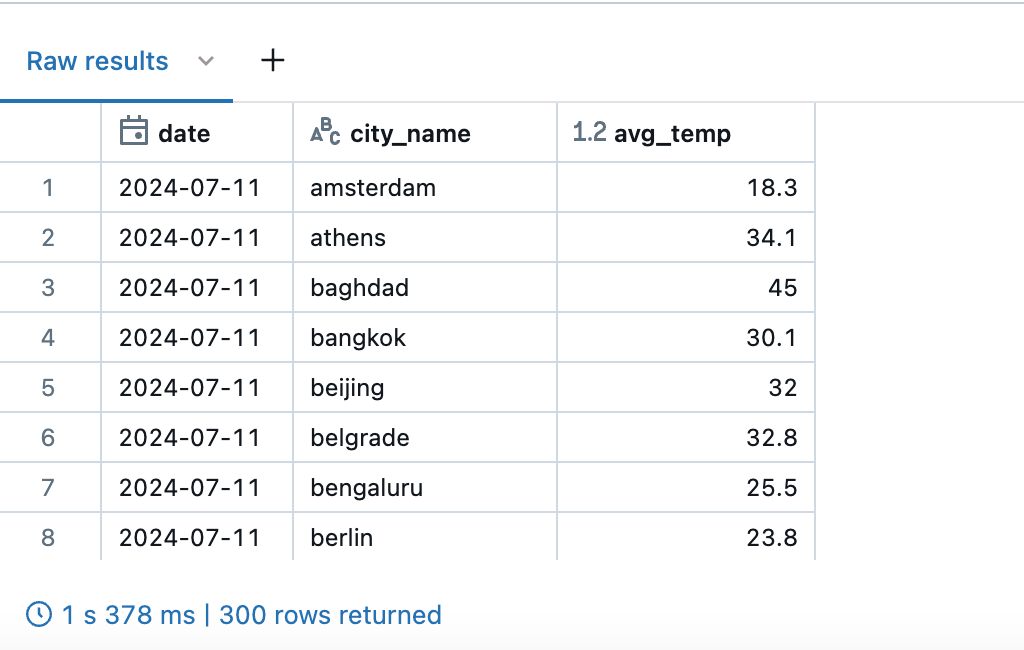Click the 1 s 378 ms duration text
Screen dimensions: 1024x650
(128, 615)
